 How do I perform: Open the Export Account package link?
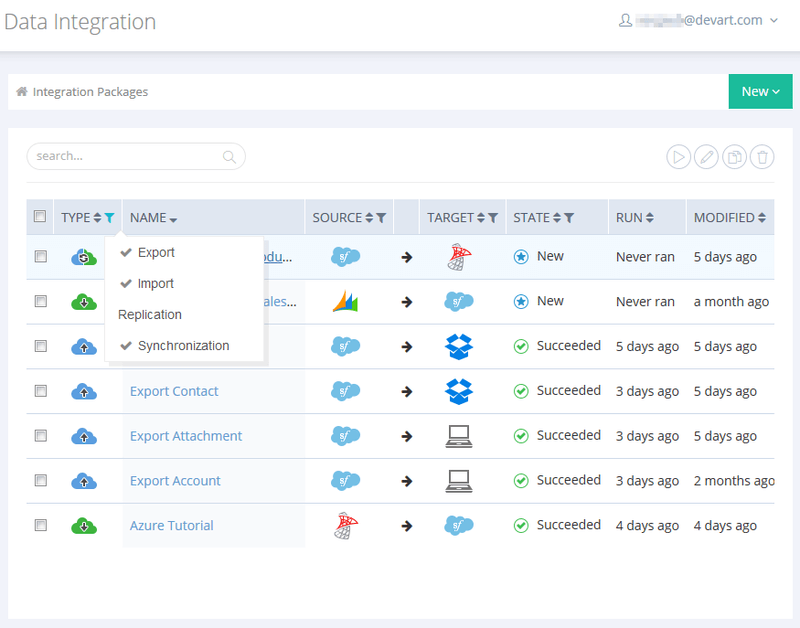tap(175, 481)
